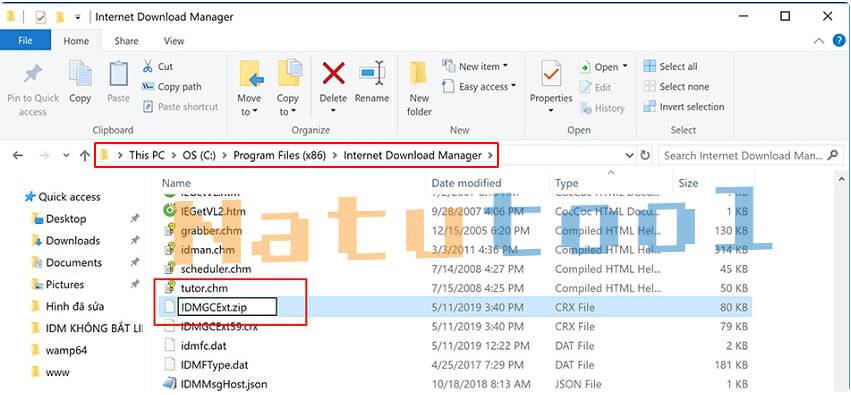Screen dimensions: 851x395
Task: Click History in the Open group
Action: point(602,108)
